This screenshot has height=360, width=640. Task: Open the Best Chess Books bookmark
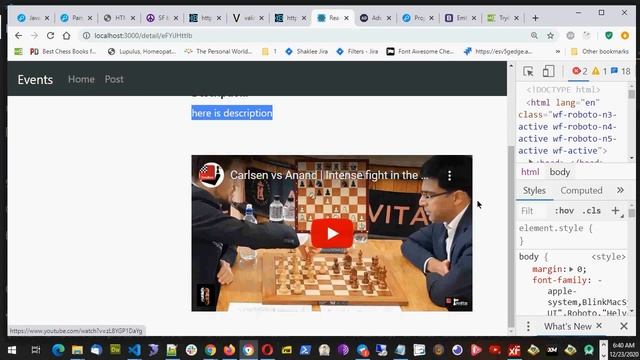click(63, 51)
